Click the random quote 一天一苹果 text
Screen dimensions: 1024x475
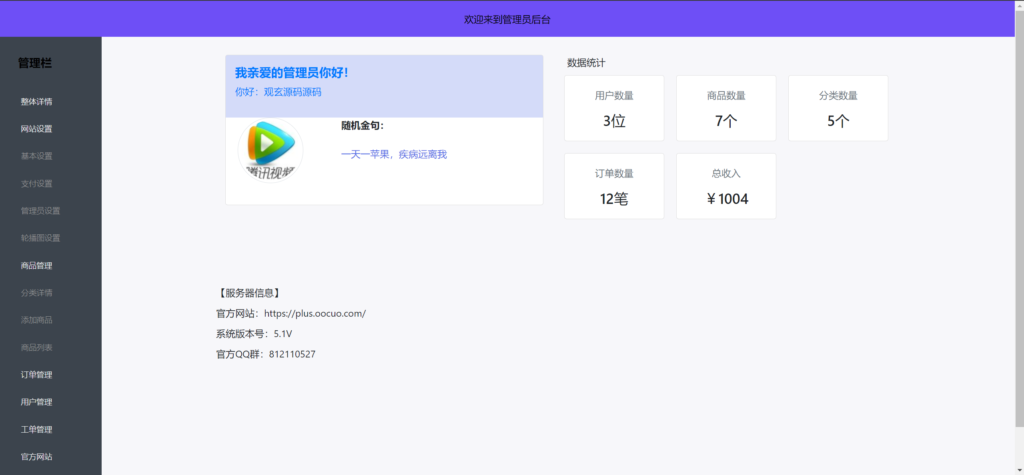(x=394, y=154)
